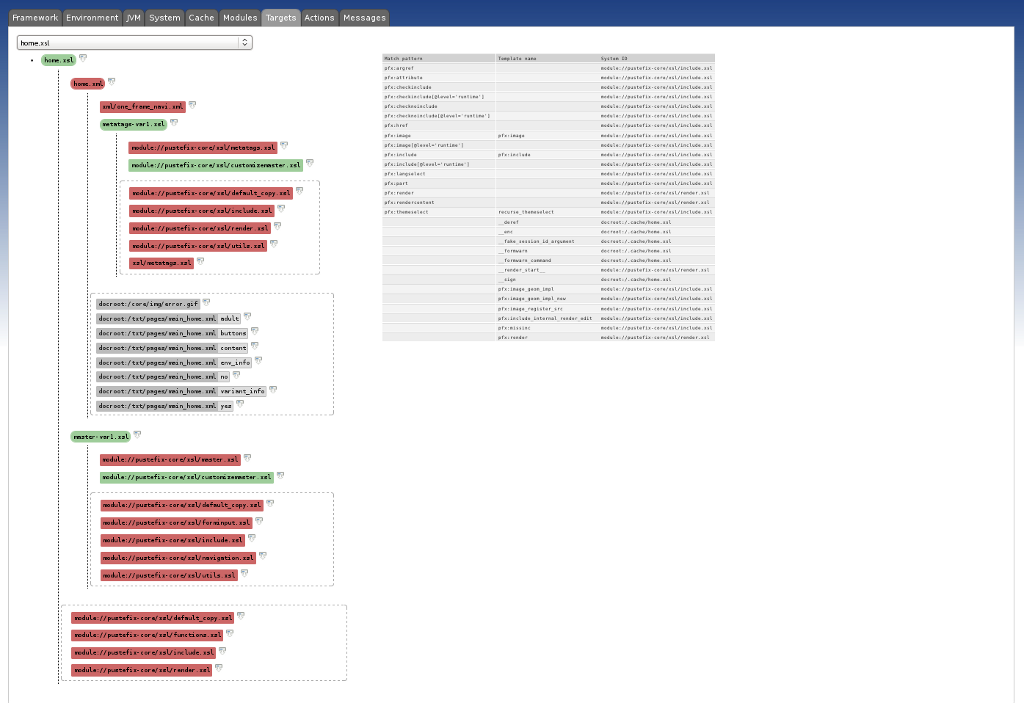This screenshot has width=1024, height=703.
Task: Select the red home.xml node
Action: (88, 84)
